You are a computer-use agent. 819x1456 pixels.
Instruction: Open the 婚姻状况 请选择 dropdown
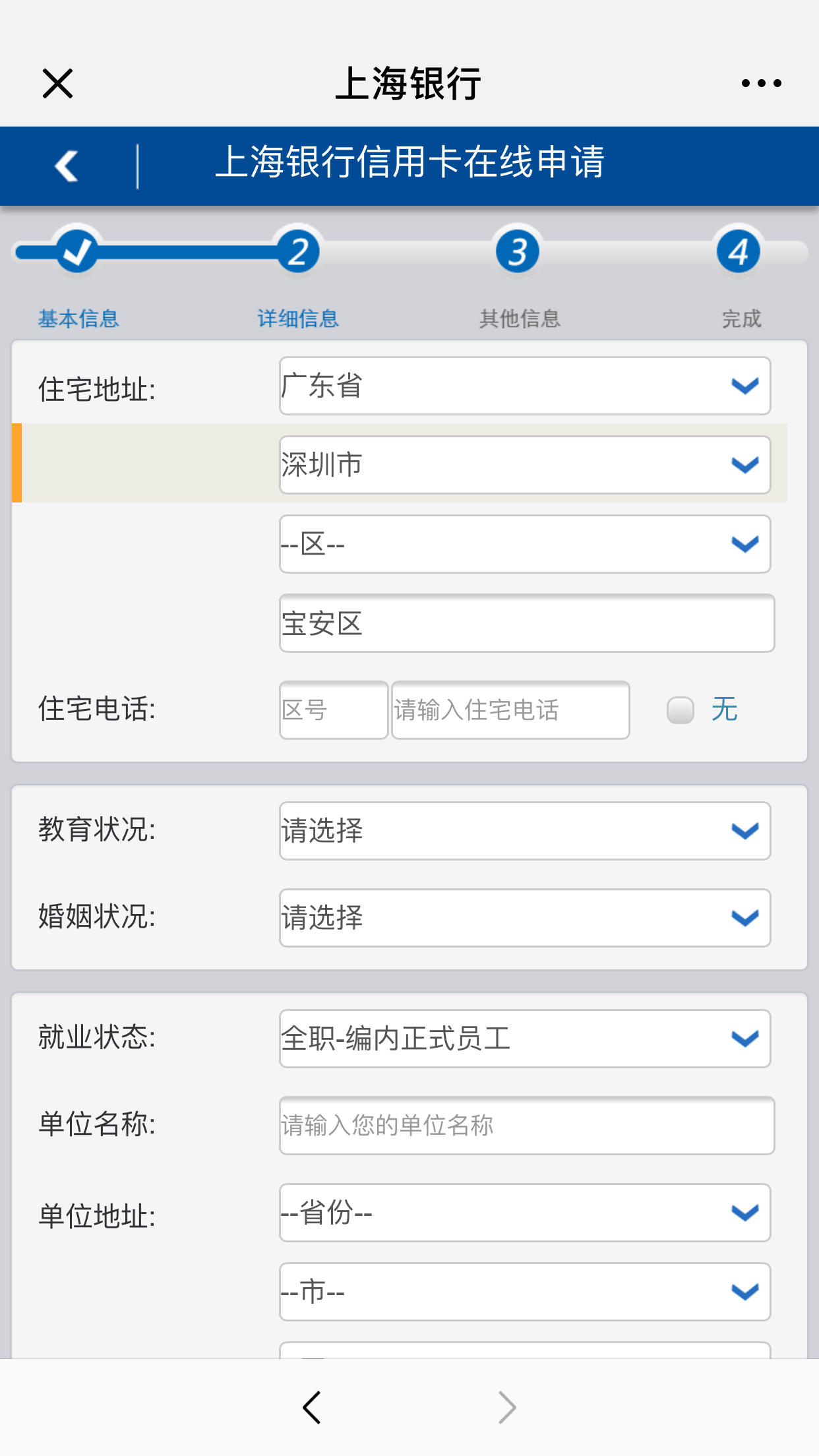(525, 918)
